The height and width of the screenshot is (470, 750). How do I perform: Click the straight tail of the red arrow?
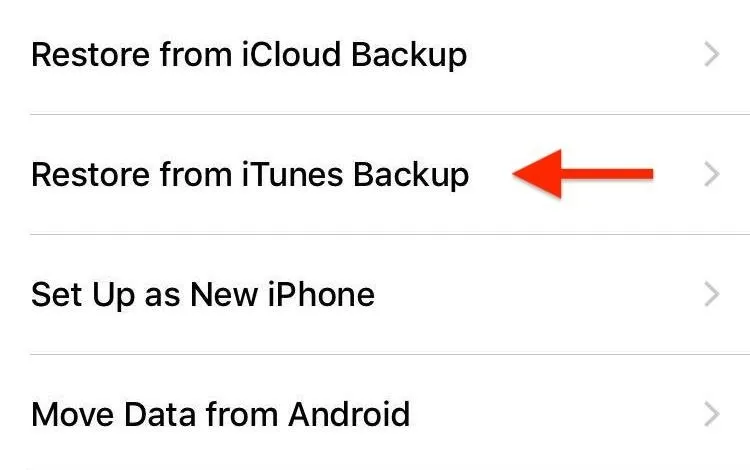click(607, 174)
